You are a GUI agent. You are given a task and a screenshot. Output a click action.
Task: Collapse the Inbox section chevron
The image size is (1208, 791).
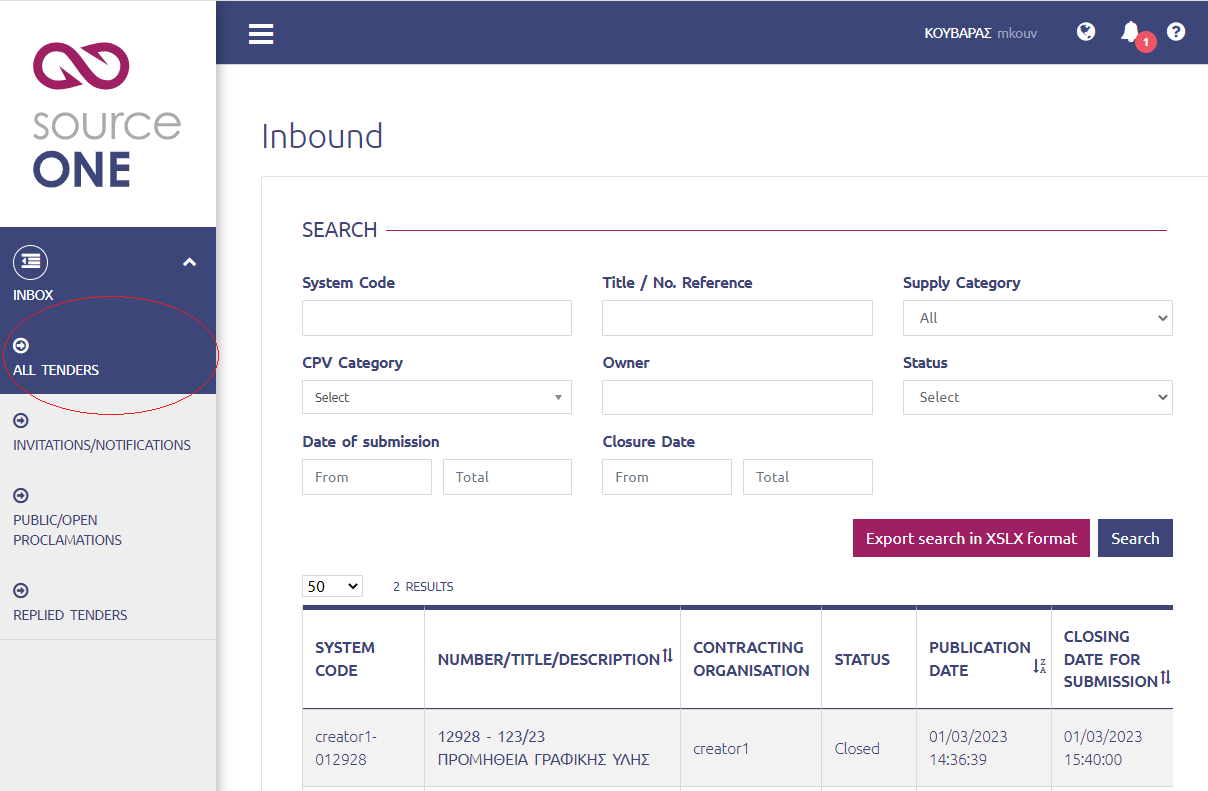click(x=189, y=261)
